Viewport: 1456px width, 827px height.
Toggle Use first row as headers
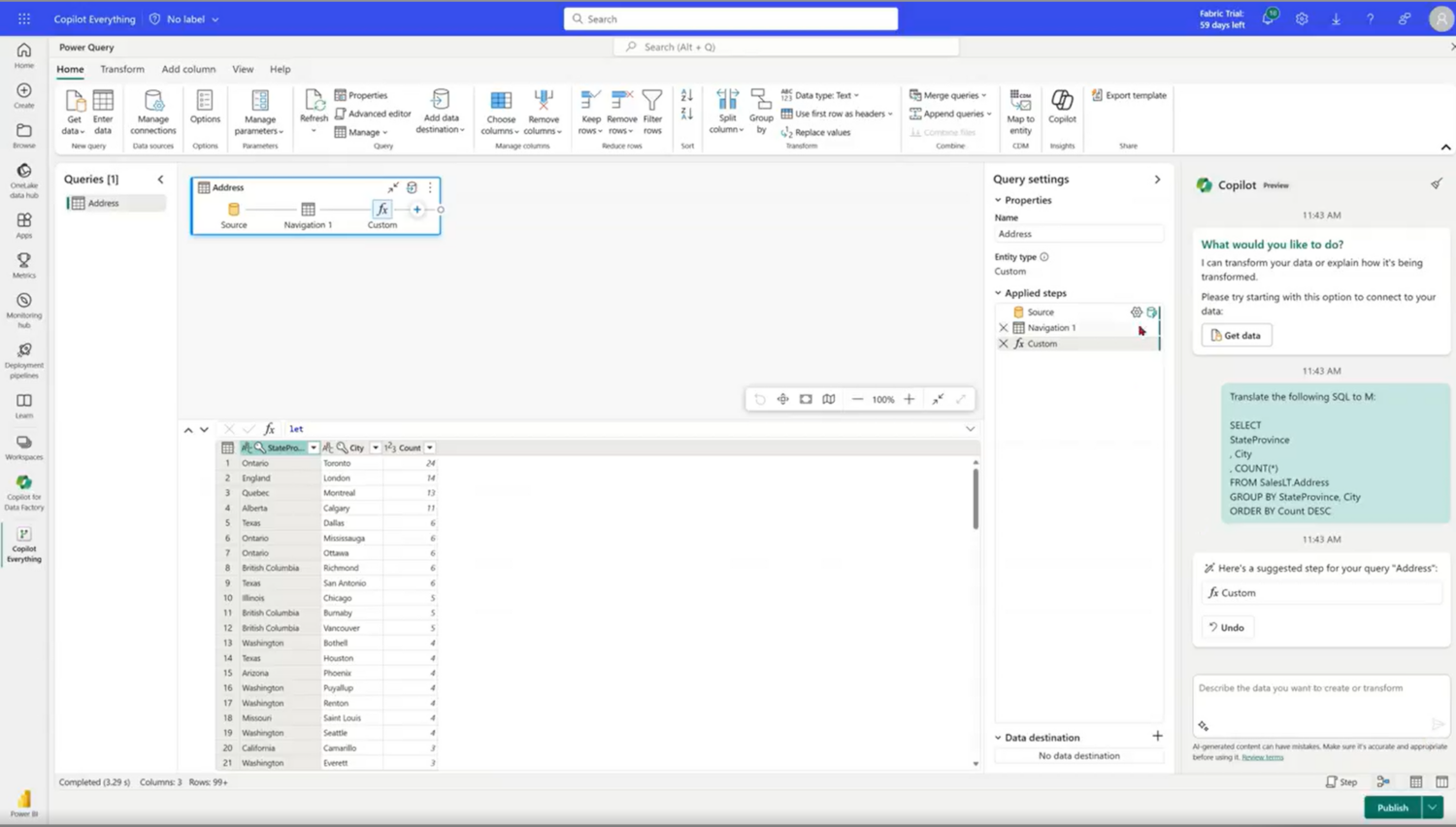tap(836, 114)
